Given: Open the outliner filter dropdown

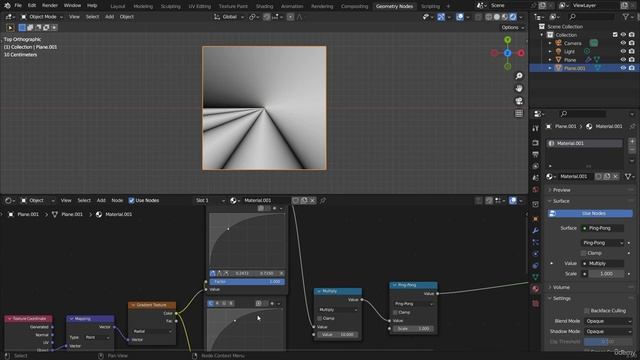Looking at the screenshot, I should pyautogui.click(x=627, y=17).
